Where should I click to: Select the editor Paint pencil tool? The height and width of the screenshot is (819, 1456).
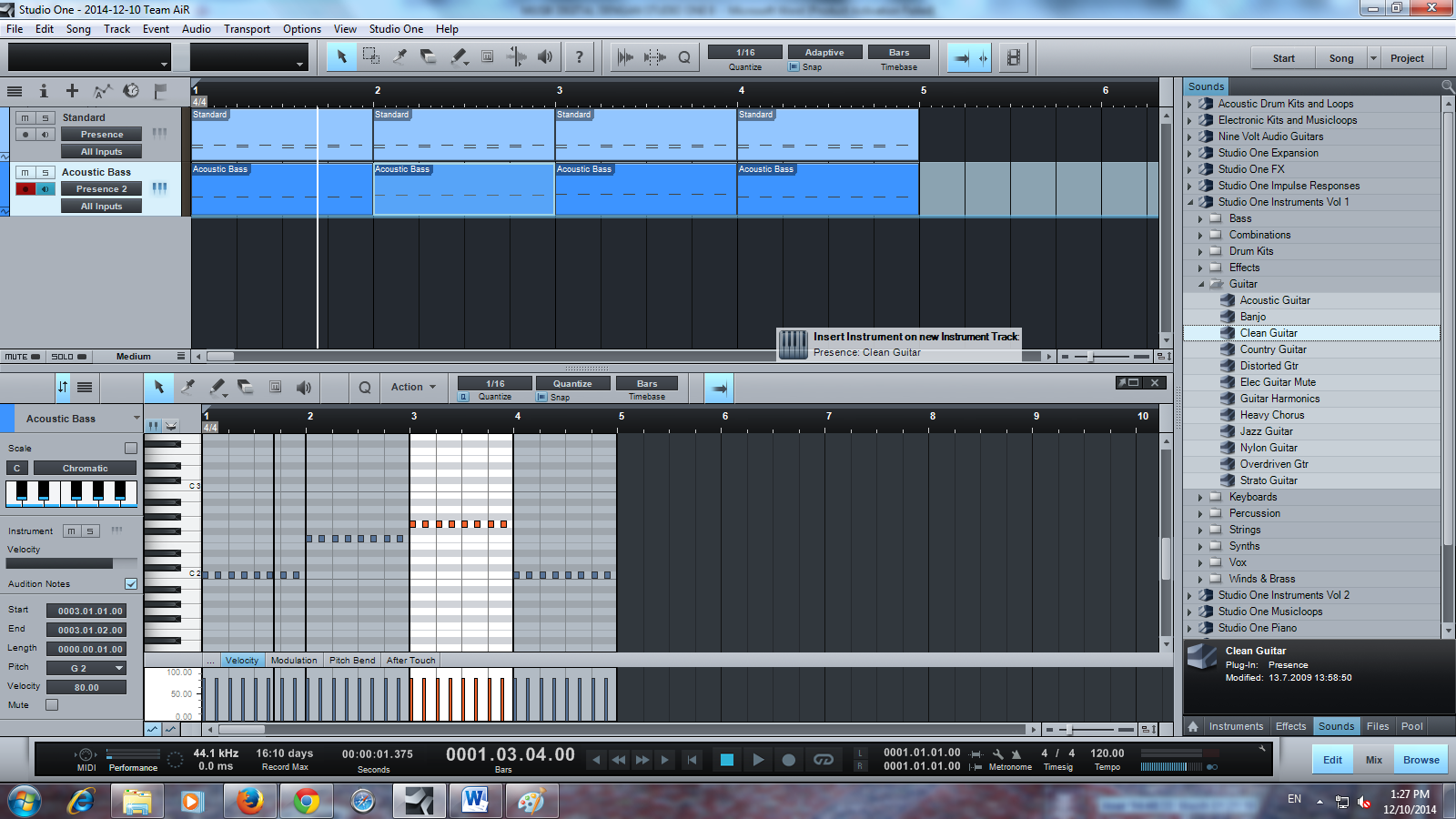[x=217, y=387]
